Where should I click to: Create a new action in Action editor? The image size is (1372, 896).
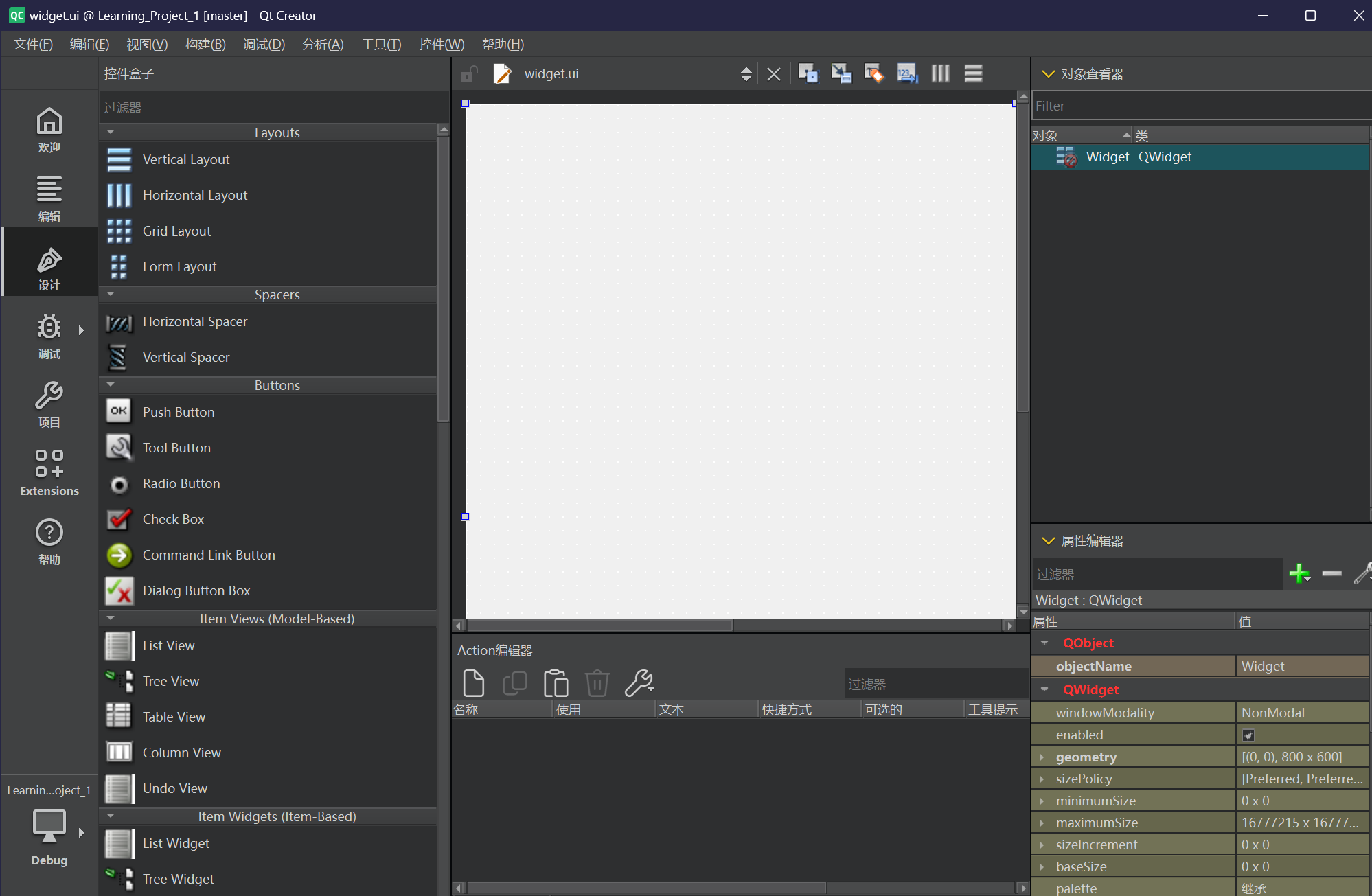tap(473, 683)
